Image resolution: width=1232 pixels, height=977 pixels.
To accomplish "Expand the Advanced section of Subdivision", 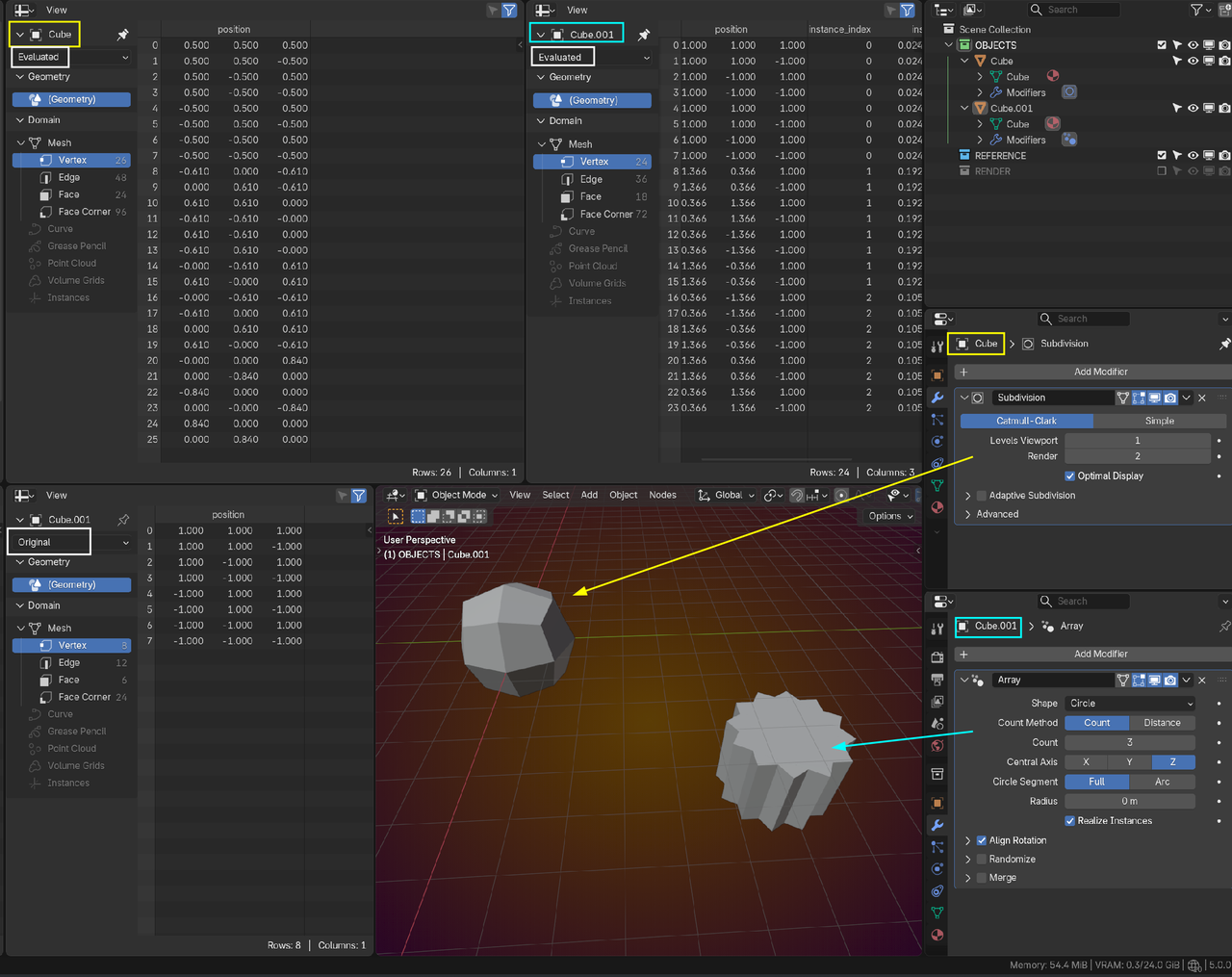I will (x=997, y=514).
